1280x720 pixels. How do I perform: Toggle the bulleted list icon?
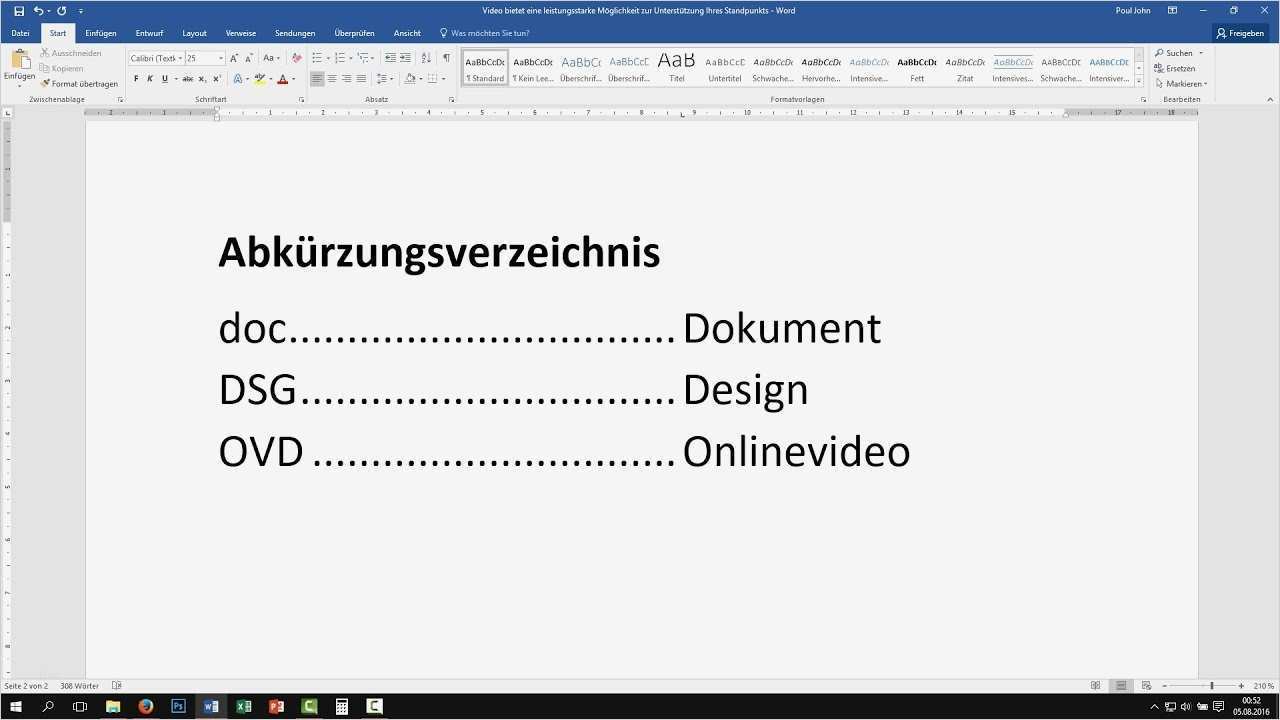pos(317,57)
